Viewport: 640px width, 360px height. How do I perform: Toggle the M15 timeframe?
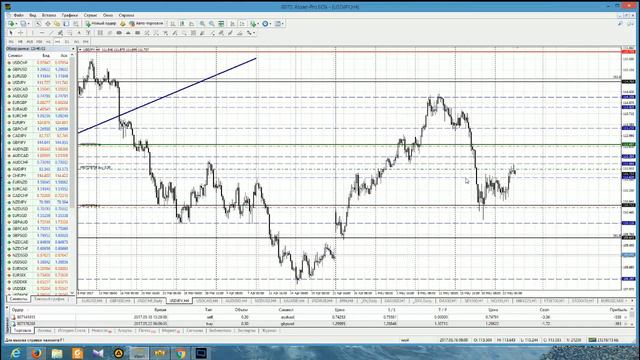tap(29, 42)
